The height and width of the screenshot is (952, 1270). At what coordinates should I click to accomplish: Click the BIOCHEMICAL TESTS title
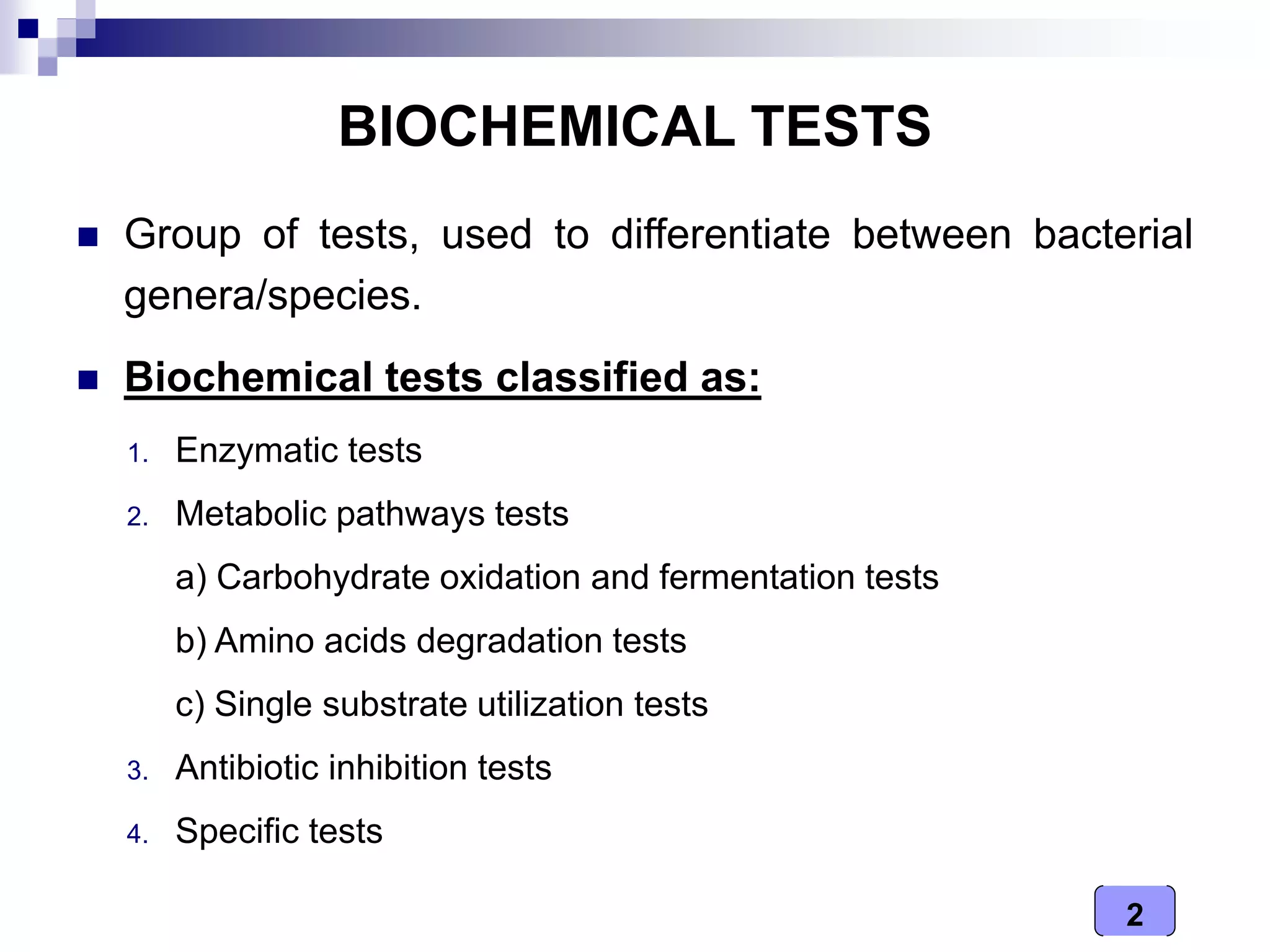coord(634,127)
